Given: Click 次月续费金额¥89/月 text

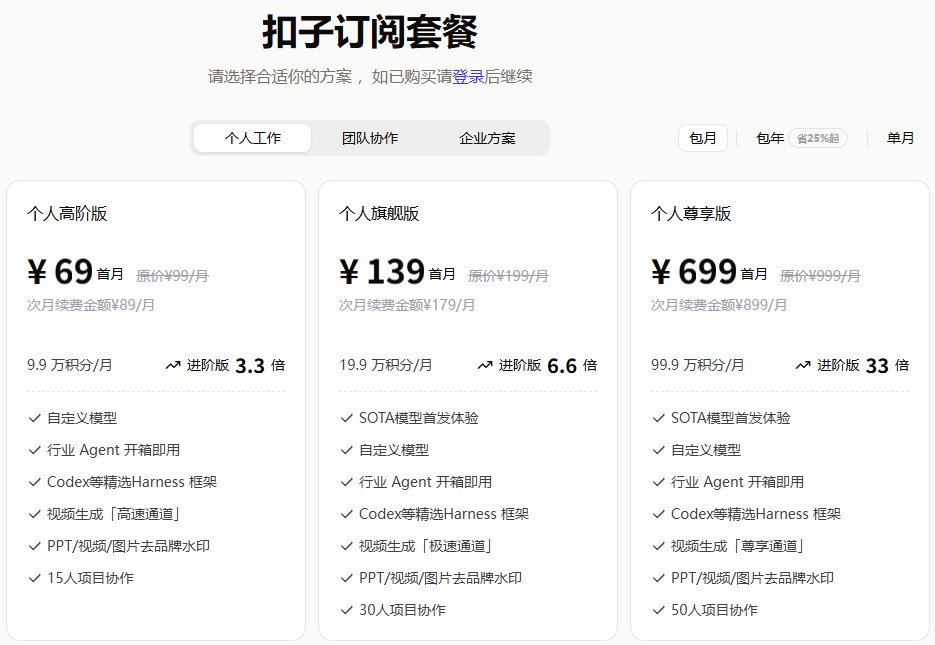Looking at the screenshot, I should pyautogui.click(x=91, y=305).
